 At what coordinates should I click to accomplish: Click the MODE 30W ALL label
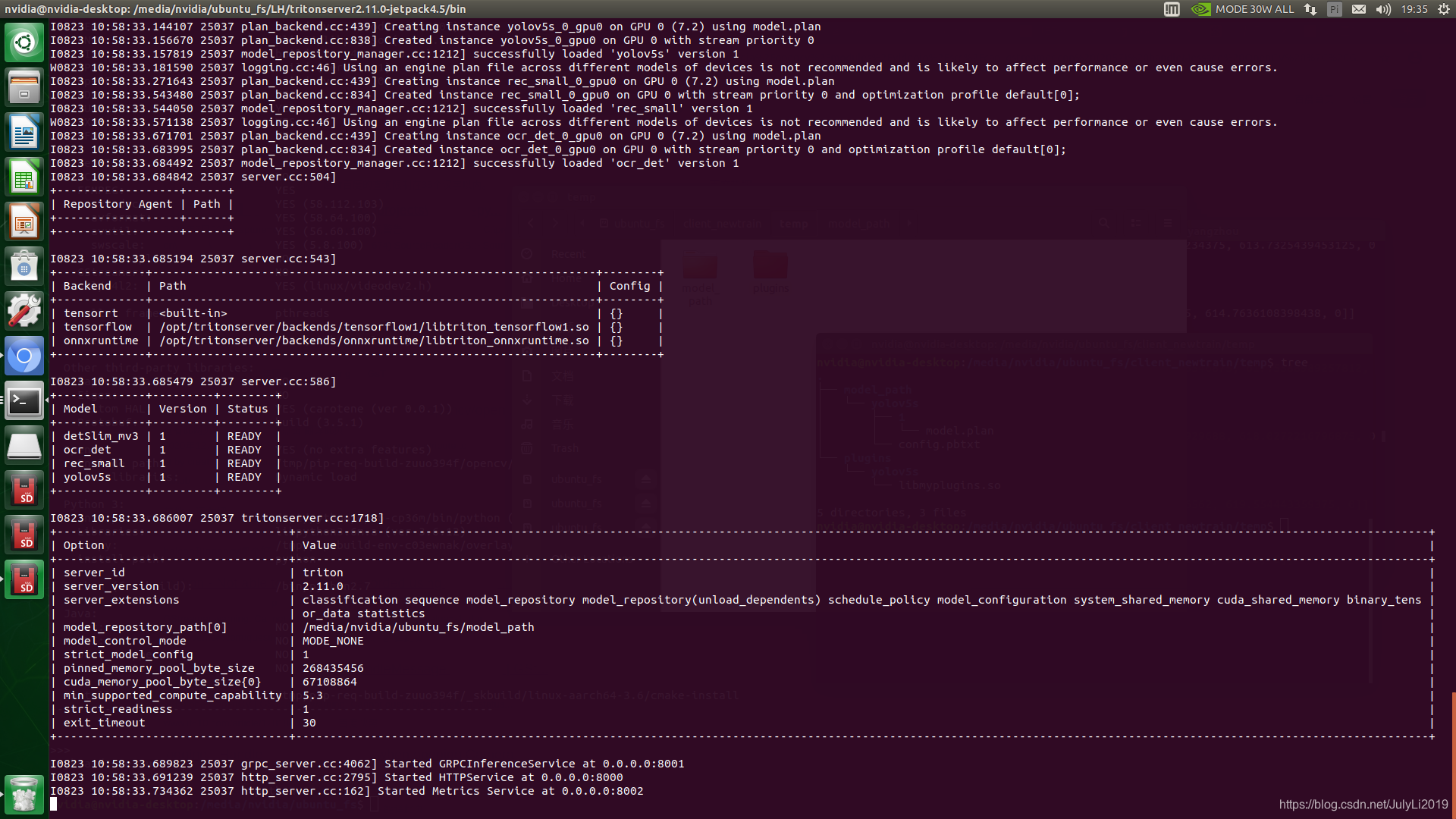pos(1254,9)
